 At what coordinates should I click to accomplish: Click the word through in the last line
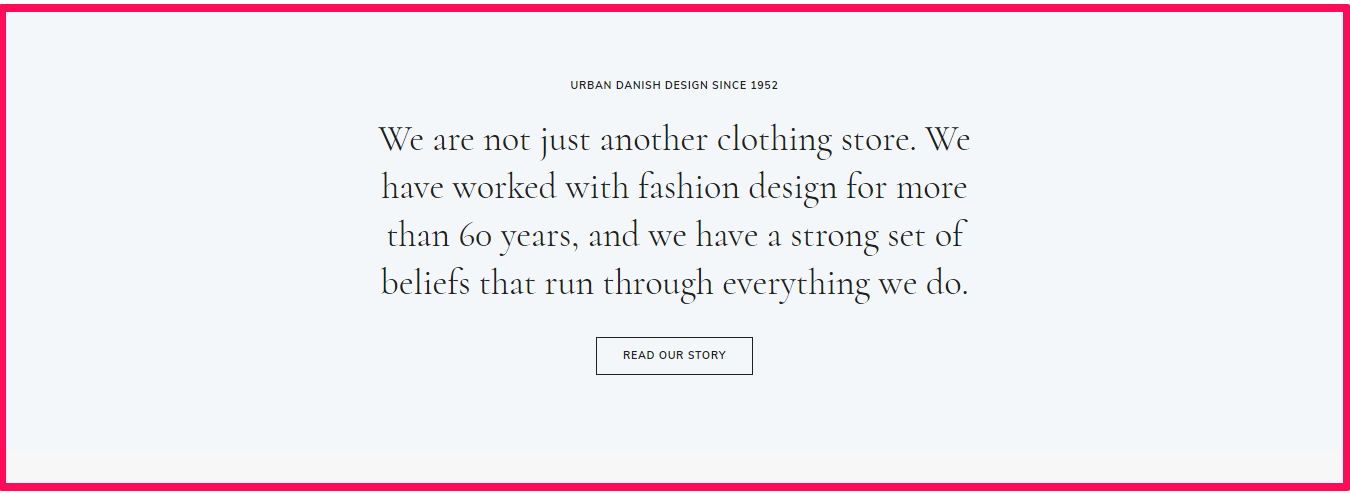point(657,284)
